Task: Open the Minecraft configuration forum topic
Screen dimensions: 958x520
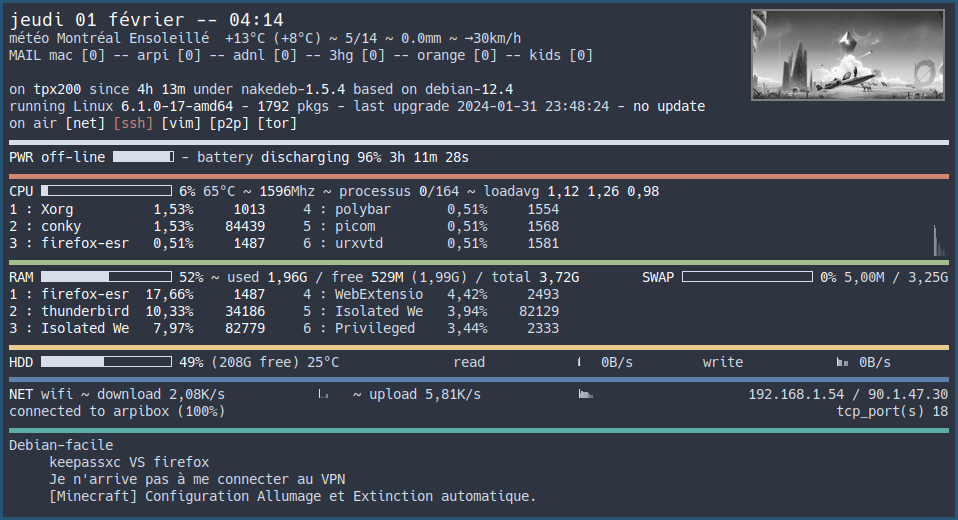Action: 292,496
